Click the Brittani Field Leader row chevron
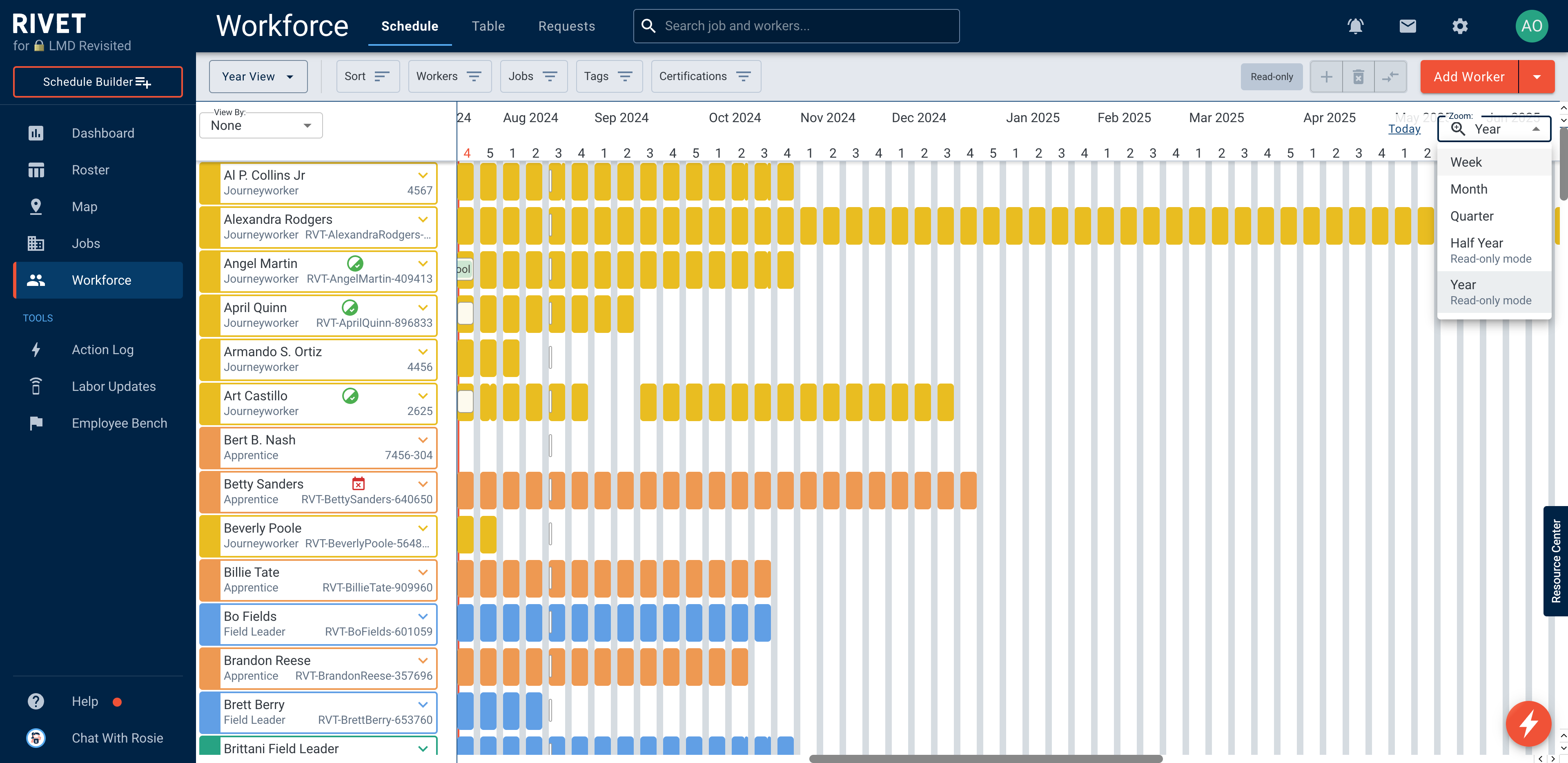1568x763 pixels. tap(423, 748)
